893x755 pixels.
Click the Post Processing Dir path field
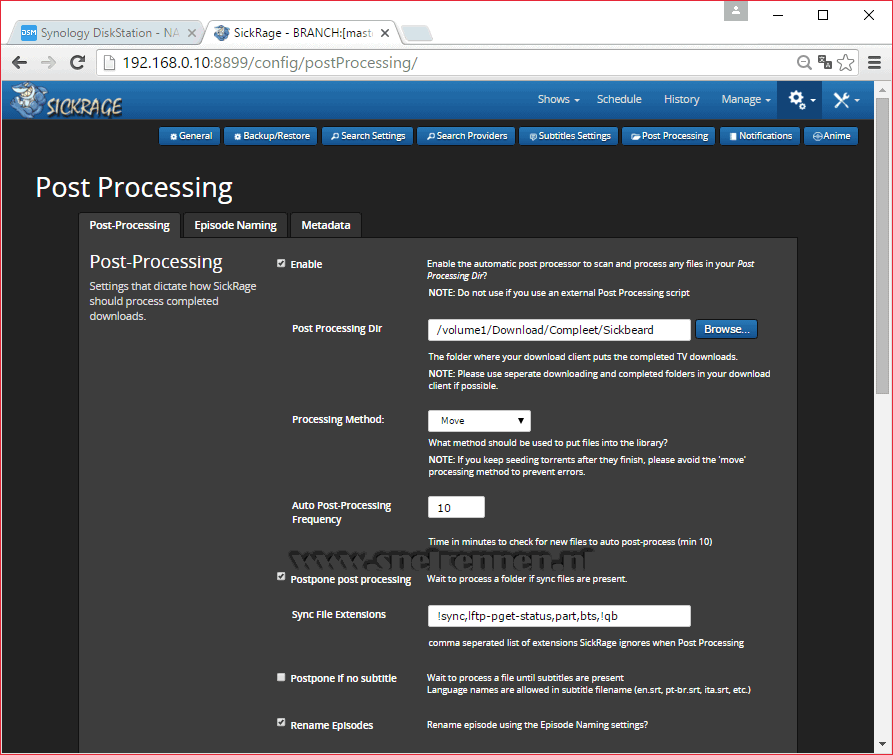pyautogui.click(x=559, y=330)
